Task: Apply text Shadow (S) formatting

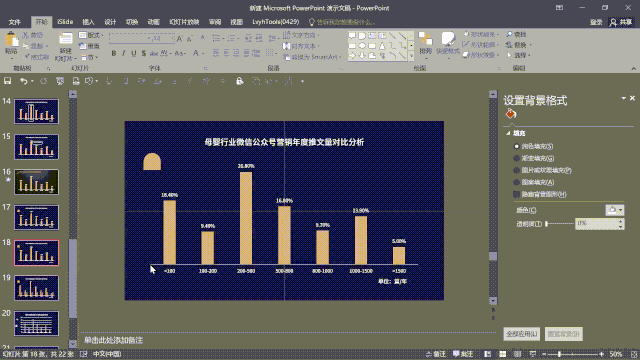Action: (x=144, y=53)
